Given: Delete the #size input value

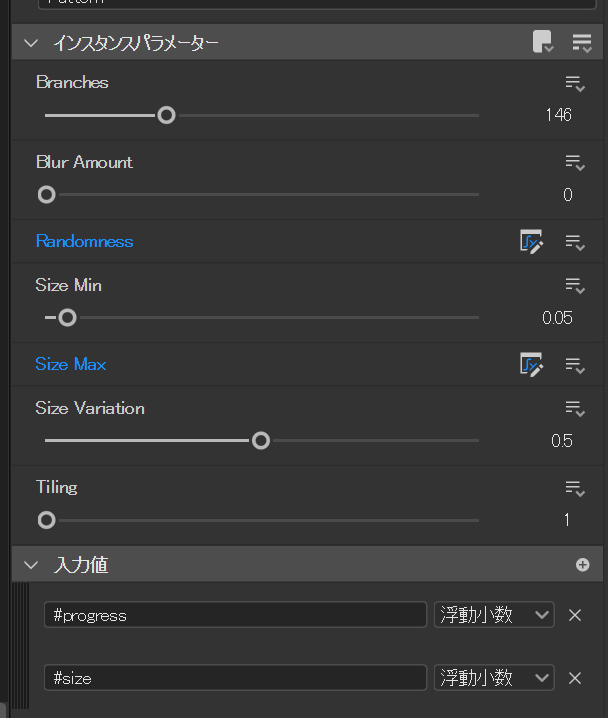Looking at the screenshot, I should pyautogui.click(x=575, y=678).
